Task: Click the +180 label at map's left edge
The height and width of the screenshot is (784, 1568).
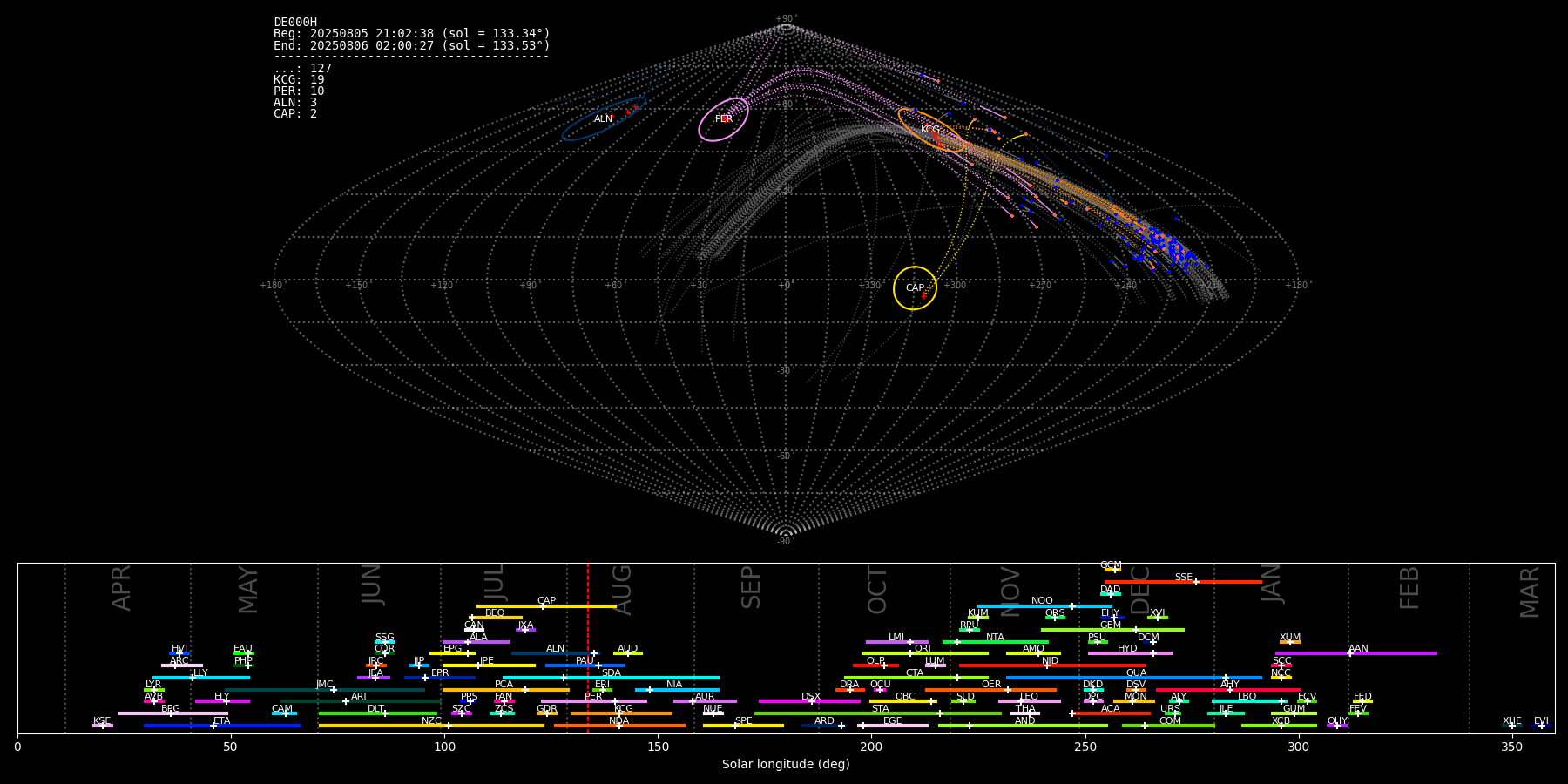Action: click(271, 285)
